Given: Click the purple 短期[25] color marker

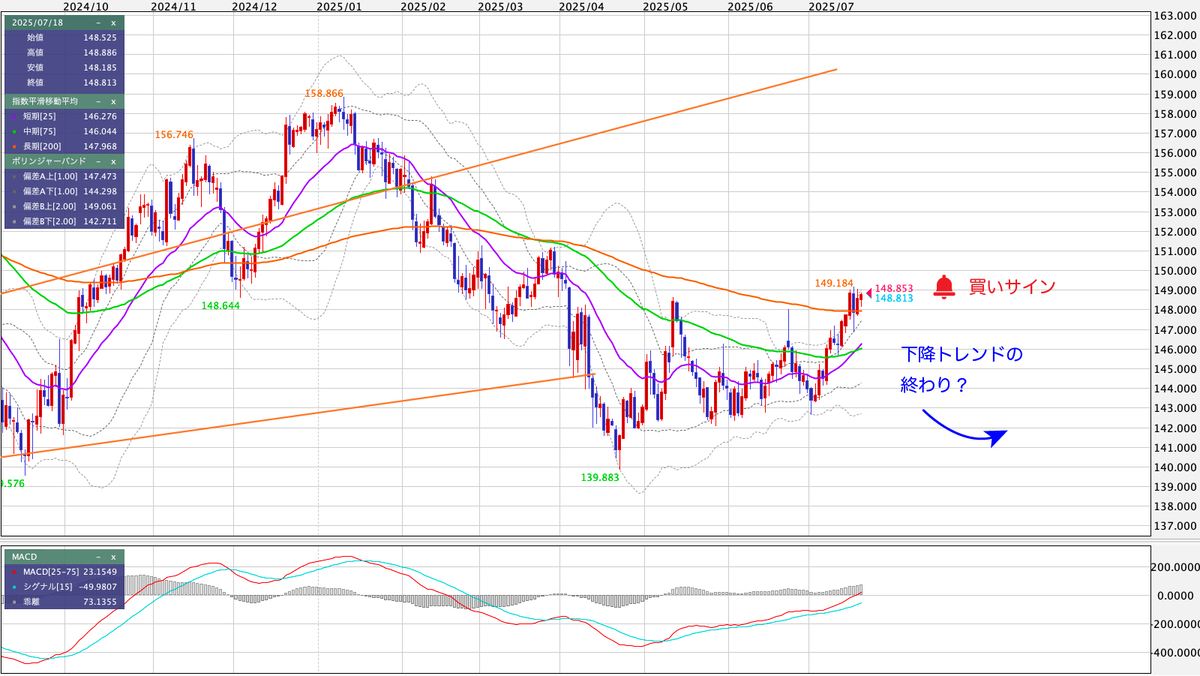Looking at the screenshot, I should click(x=12, y=116).
